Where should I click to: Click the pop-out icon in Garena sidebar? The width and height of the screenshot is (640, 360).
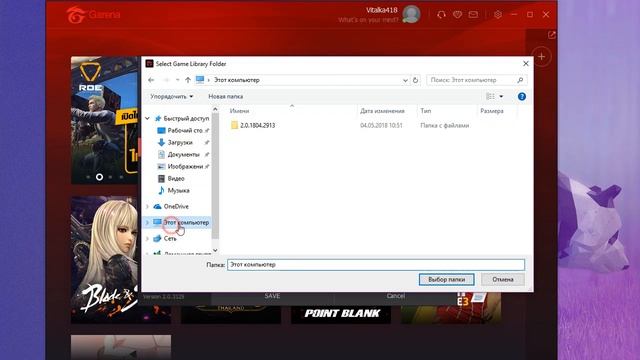[x=552, y=35]
